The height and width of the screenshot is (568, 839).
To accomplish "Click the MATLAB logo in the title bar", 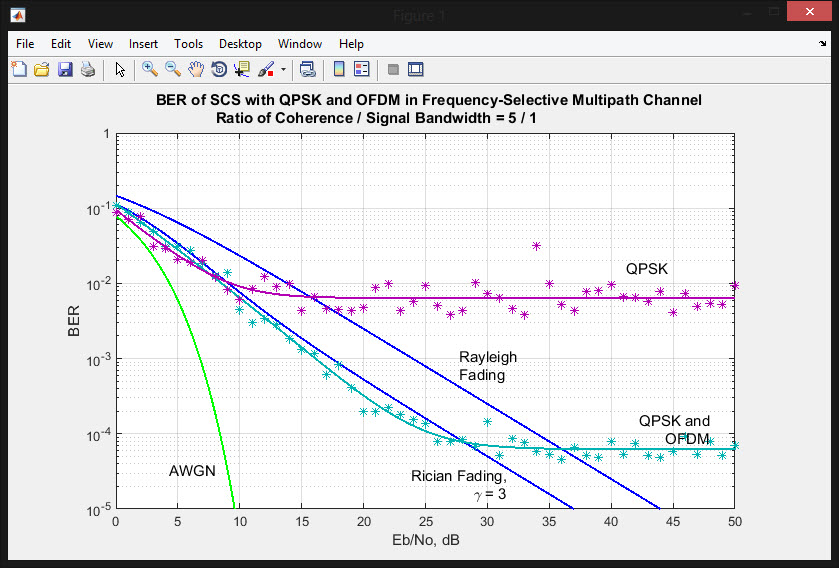I will click(18, 16).
